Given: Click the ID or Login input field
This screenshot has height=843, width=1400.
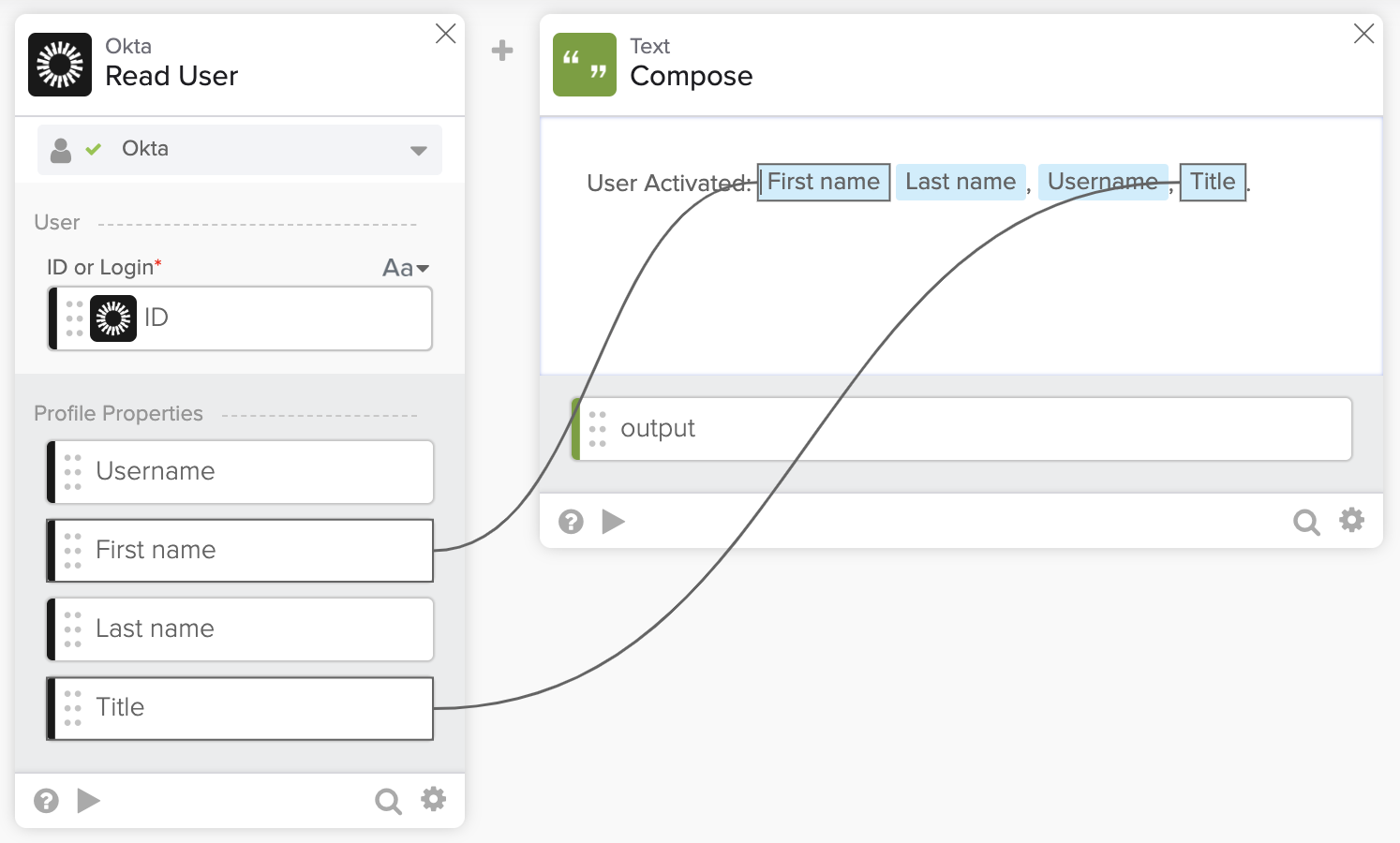Looking at the screenshot, I should (x=281, y=318).
